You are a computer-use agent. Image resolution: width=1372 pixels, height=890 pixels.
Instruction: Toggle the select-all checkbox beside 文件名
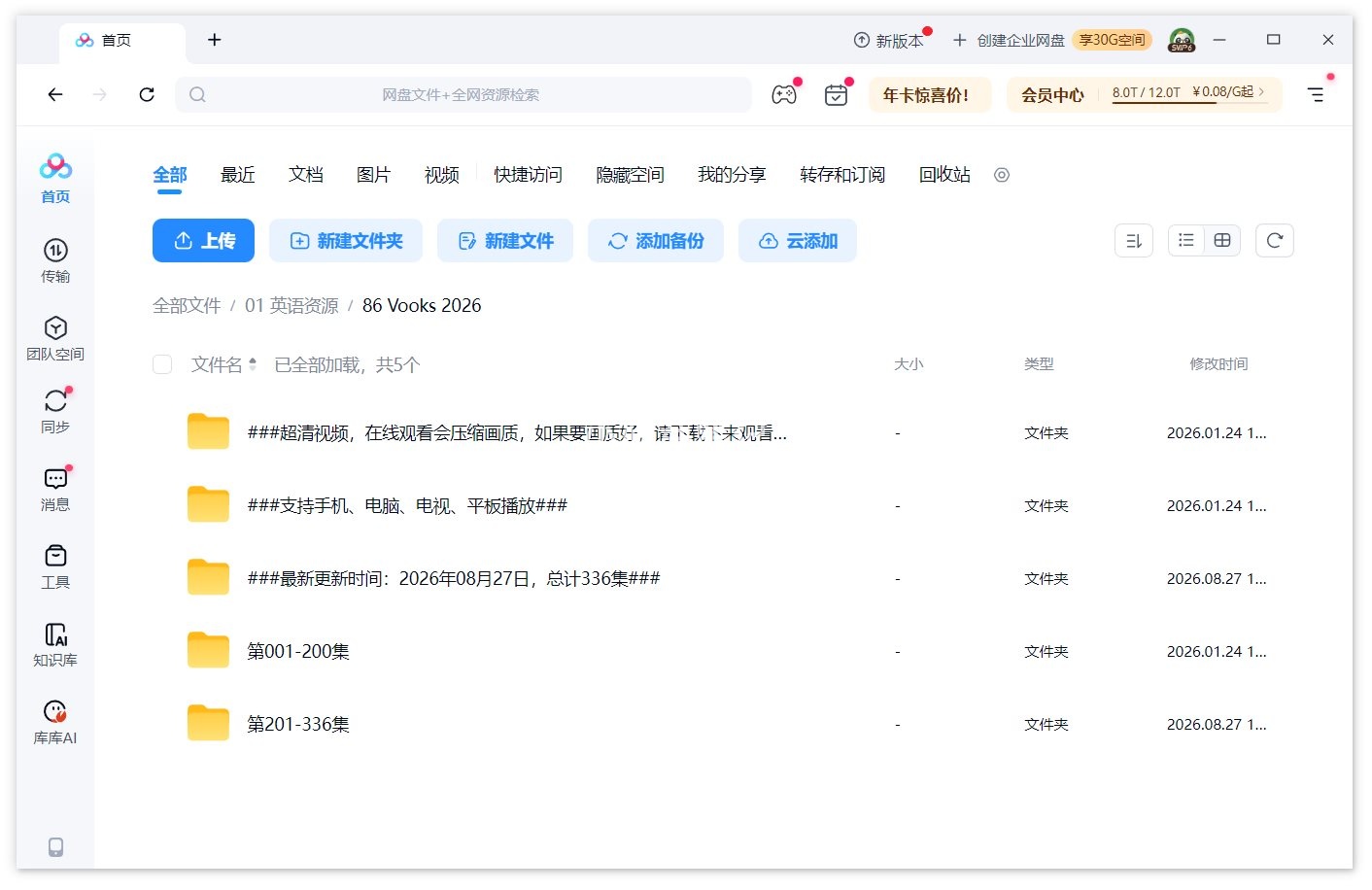click(x=162, y=364)
